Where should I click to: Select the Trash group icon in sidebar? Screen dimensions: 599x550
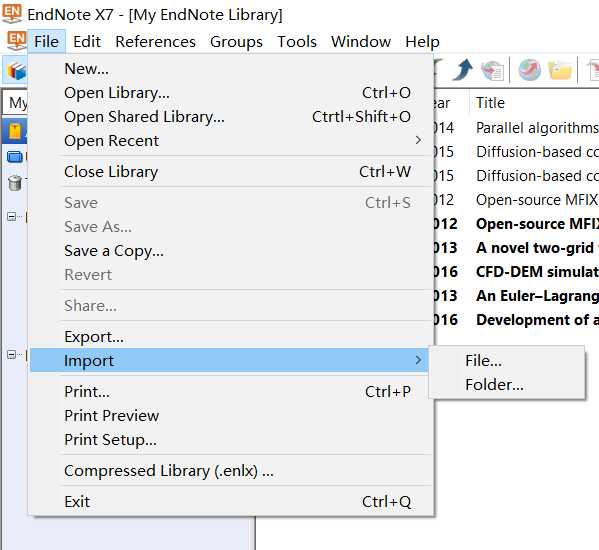pyautogui.click(x=15, y=183)
